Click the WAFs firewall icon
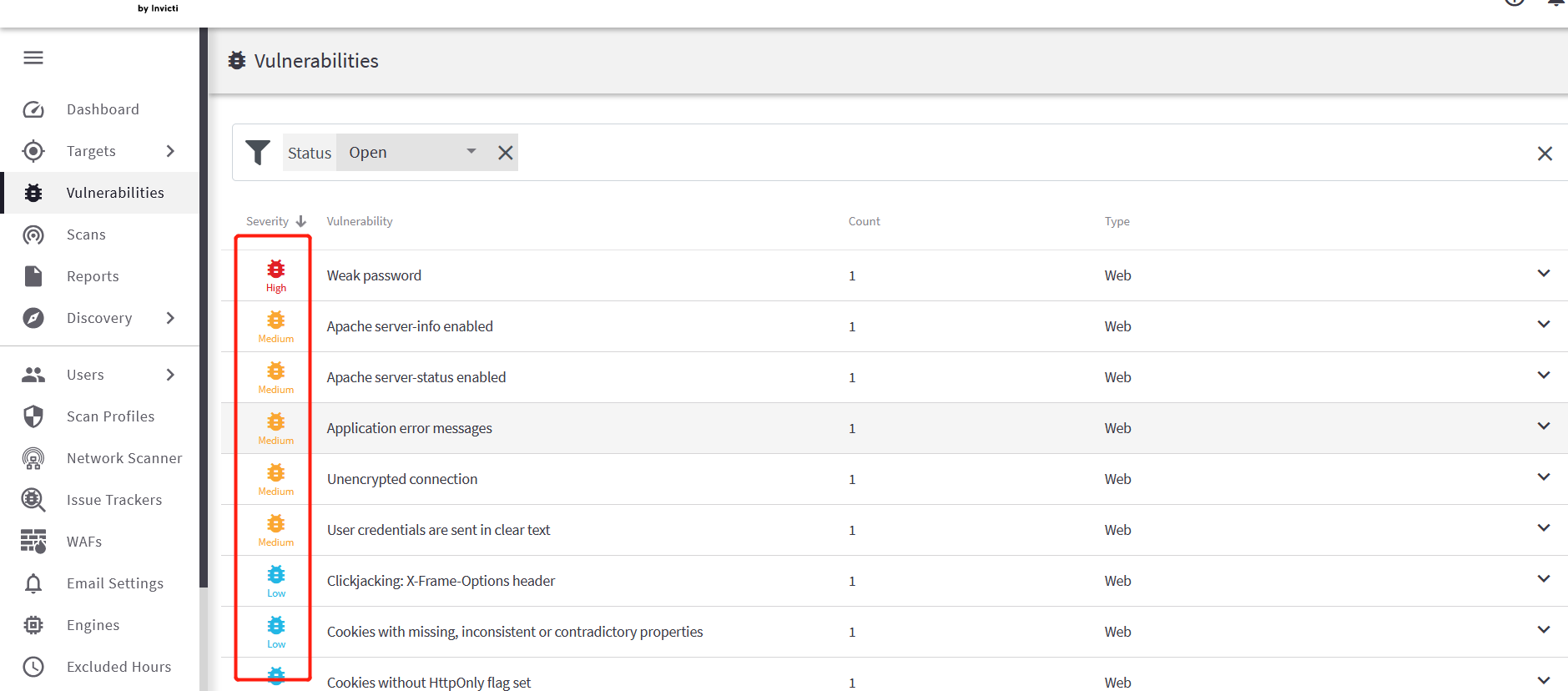Screen dimensions: 1568x691 click(x=33, y=542)
